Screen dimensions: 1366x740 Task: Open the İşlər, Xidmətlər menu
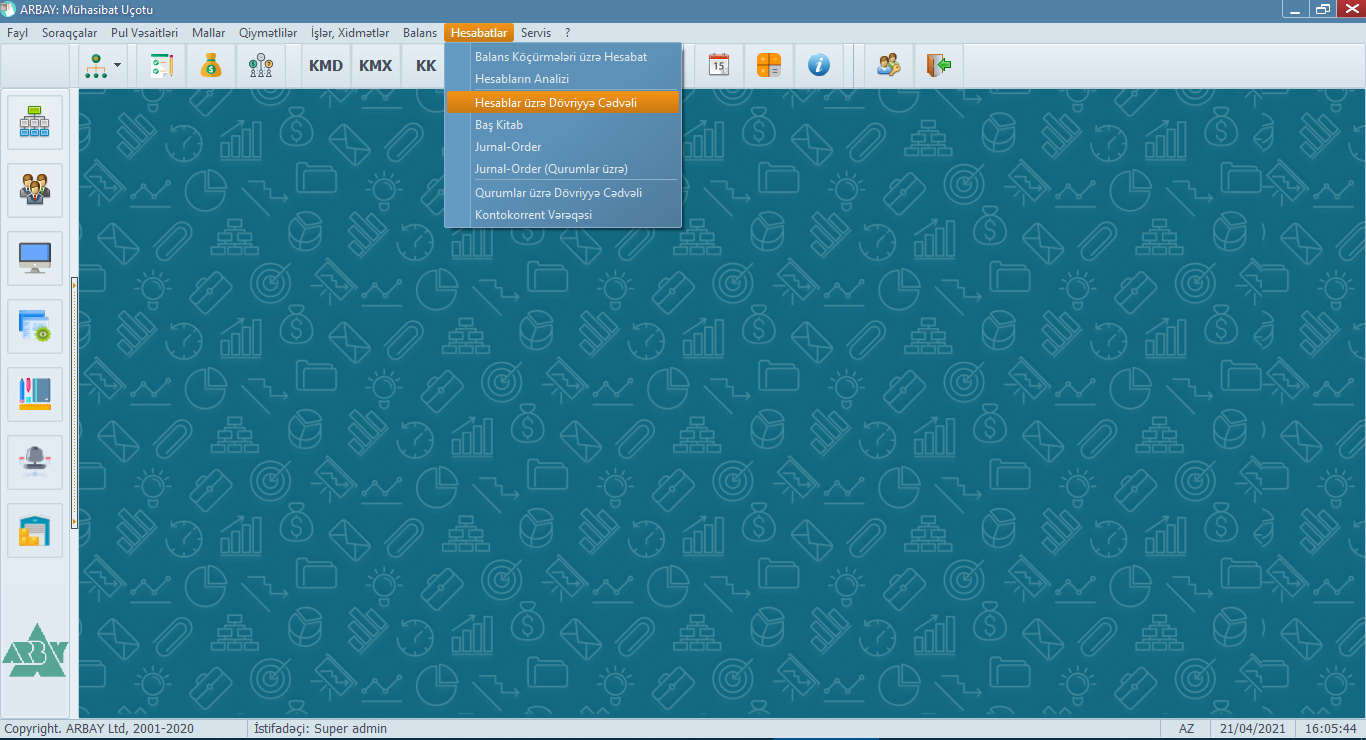[x=350, y=33]
